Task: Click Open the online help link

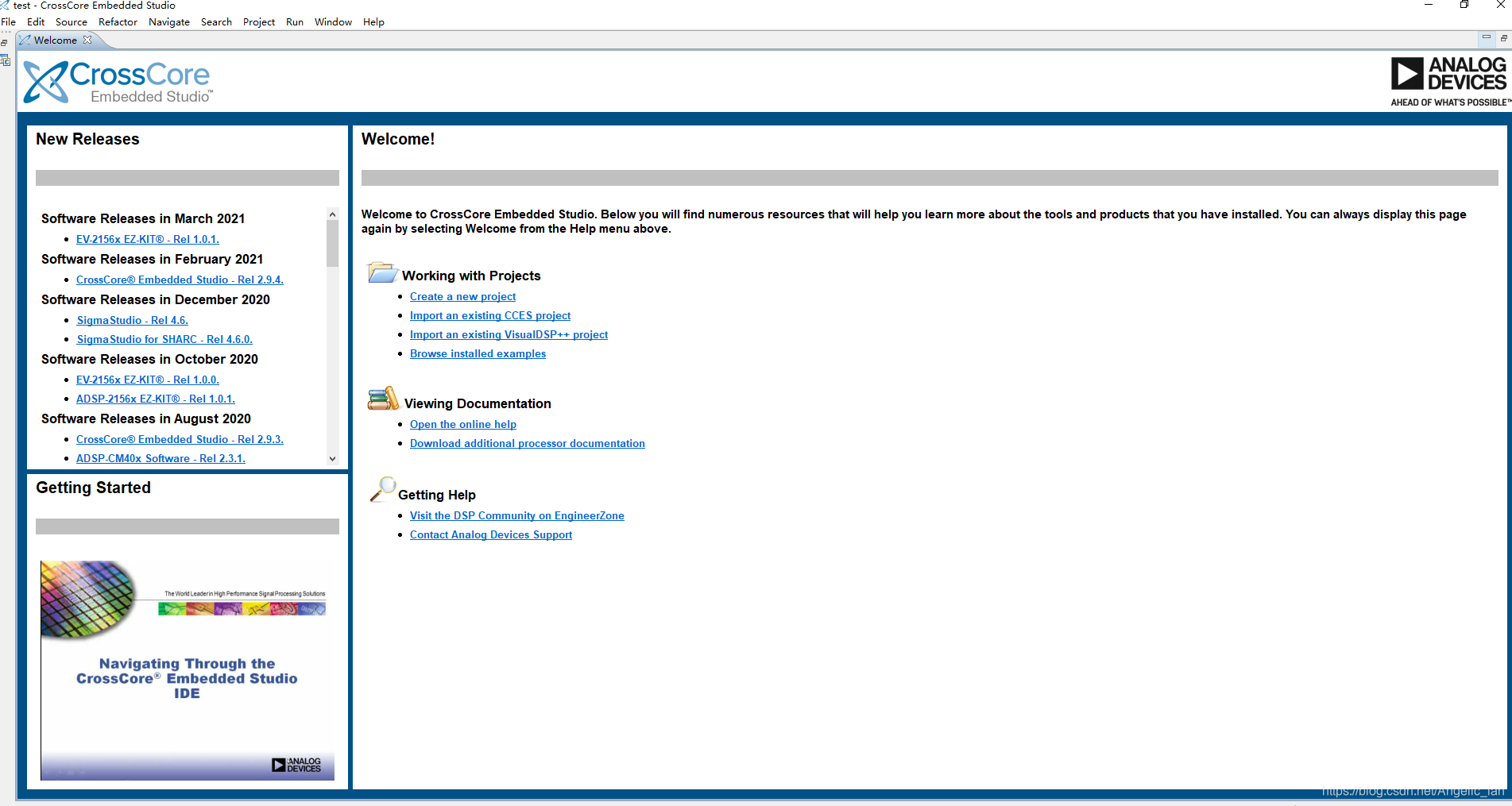Action: pyautogui.click(x=463, y=424)
